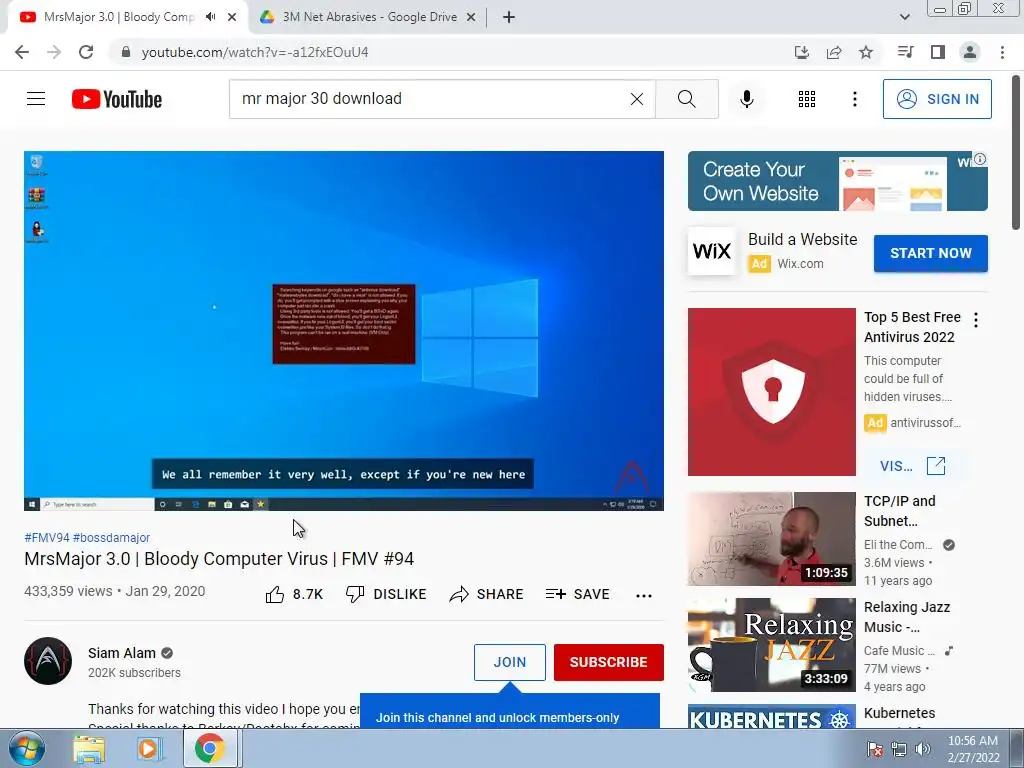Open Top 5 Best Free Antivirus thumbnail
This screenshot has height=768, width=1024.
pos(771,392)
